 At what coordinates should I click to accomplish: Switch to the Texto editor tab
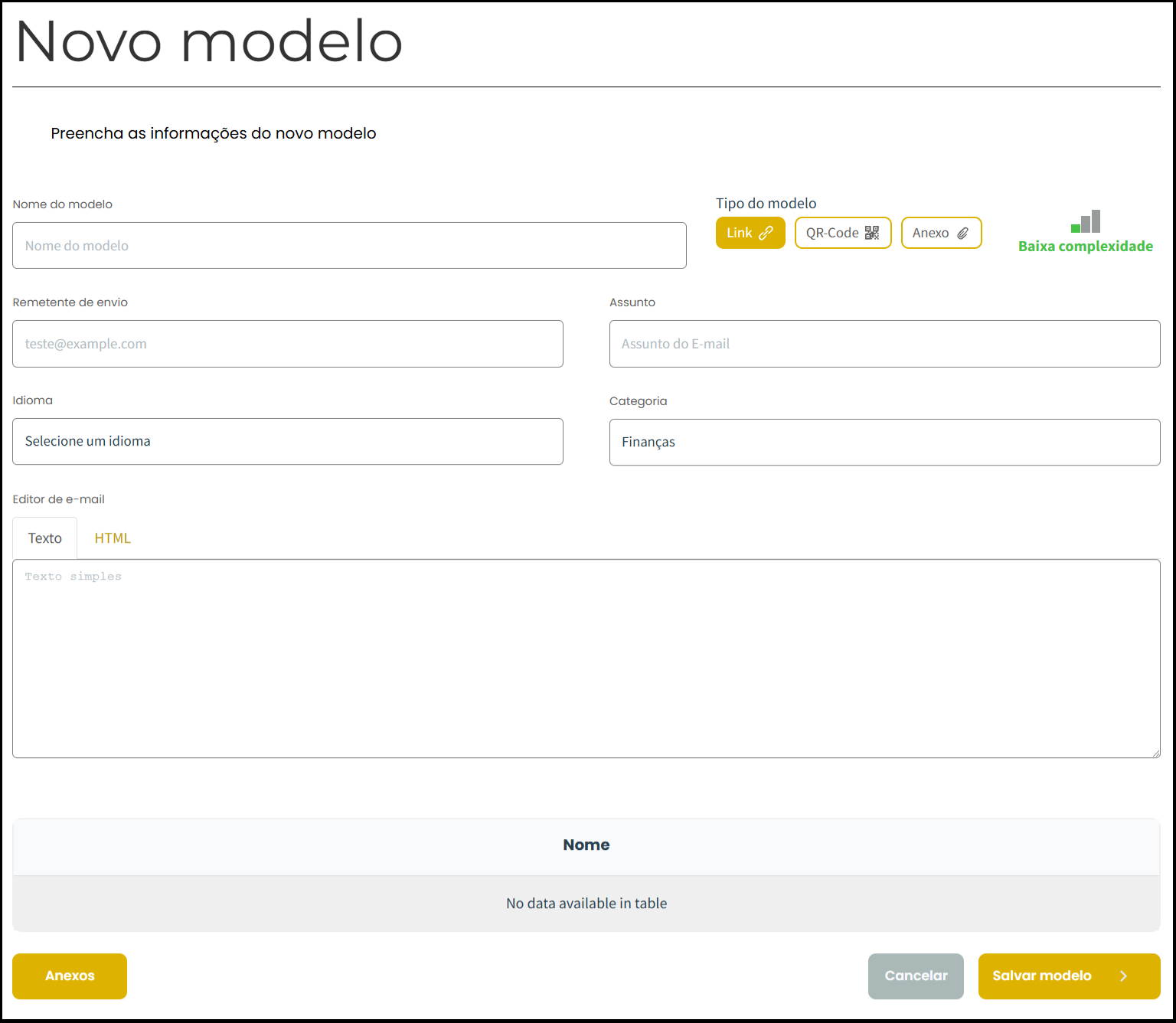click(44, 538)
